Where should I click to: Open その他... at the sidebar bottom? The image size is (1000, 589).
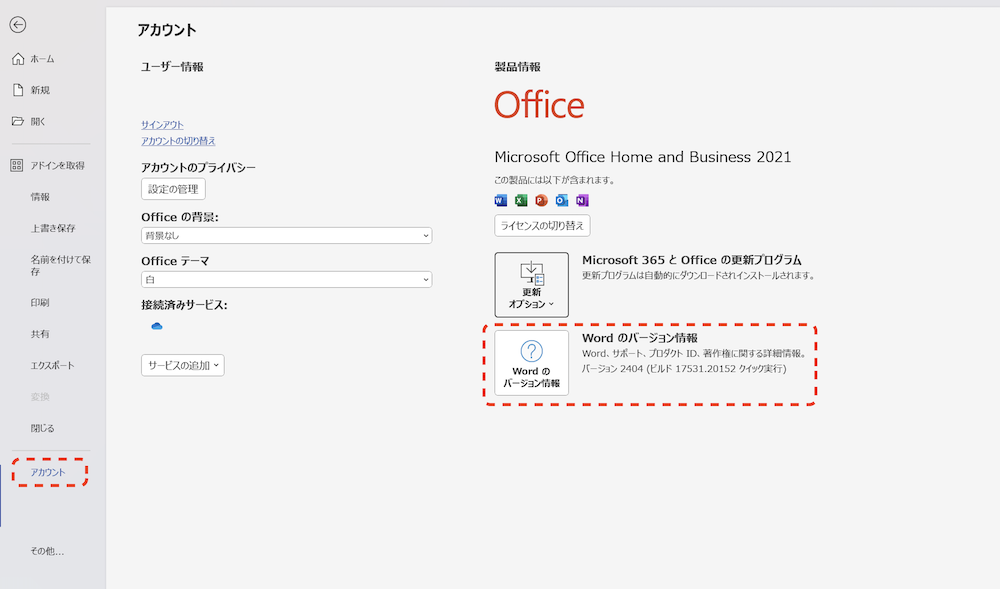pyautogui.click(x=47, y=551)
